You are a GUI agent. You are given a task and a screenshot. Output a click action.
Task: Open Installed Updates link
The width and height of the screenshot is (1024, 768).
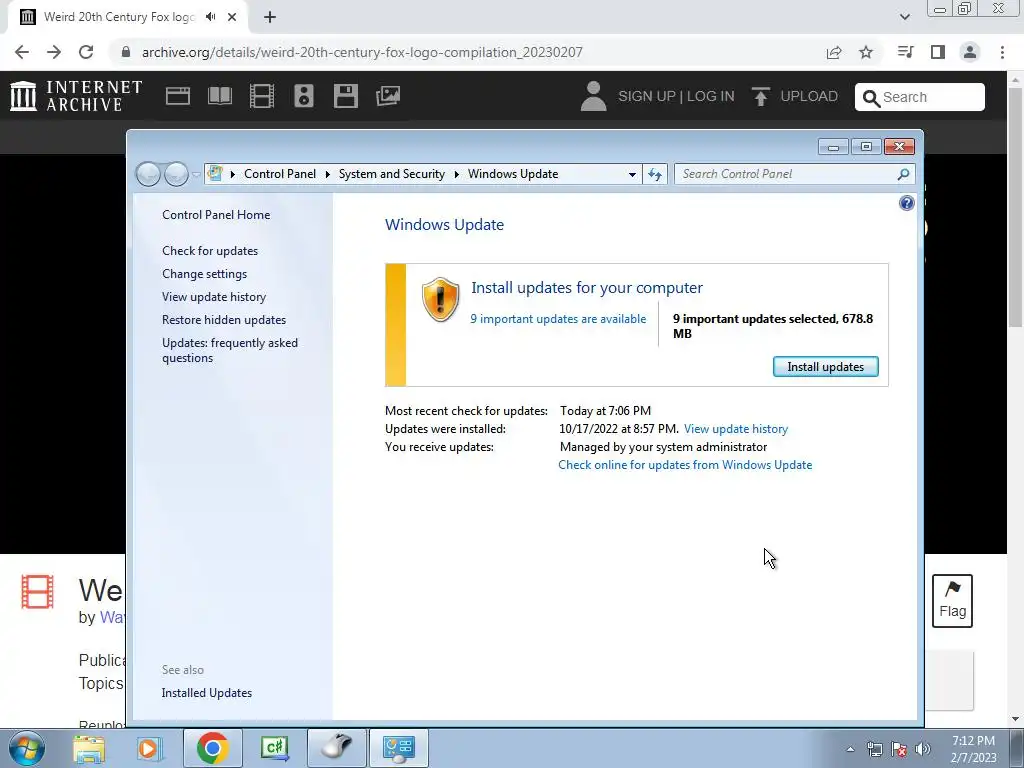tap(207, 693)
